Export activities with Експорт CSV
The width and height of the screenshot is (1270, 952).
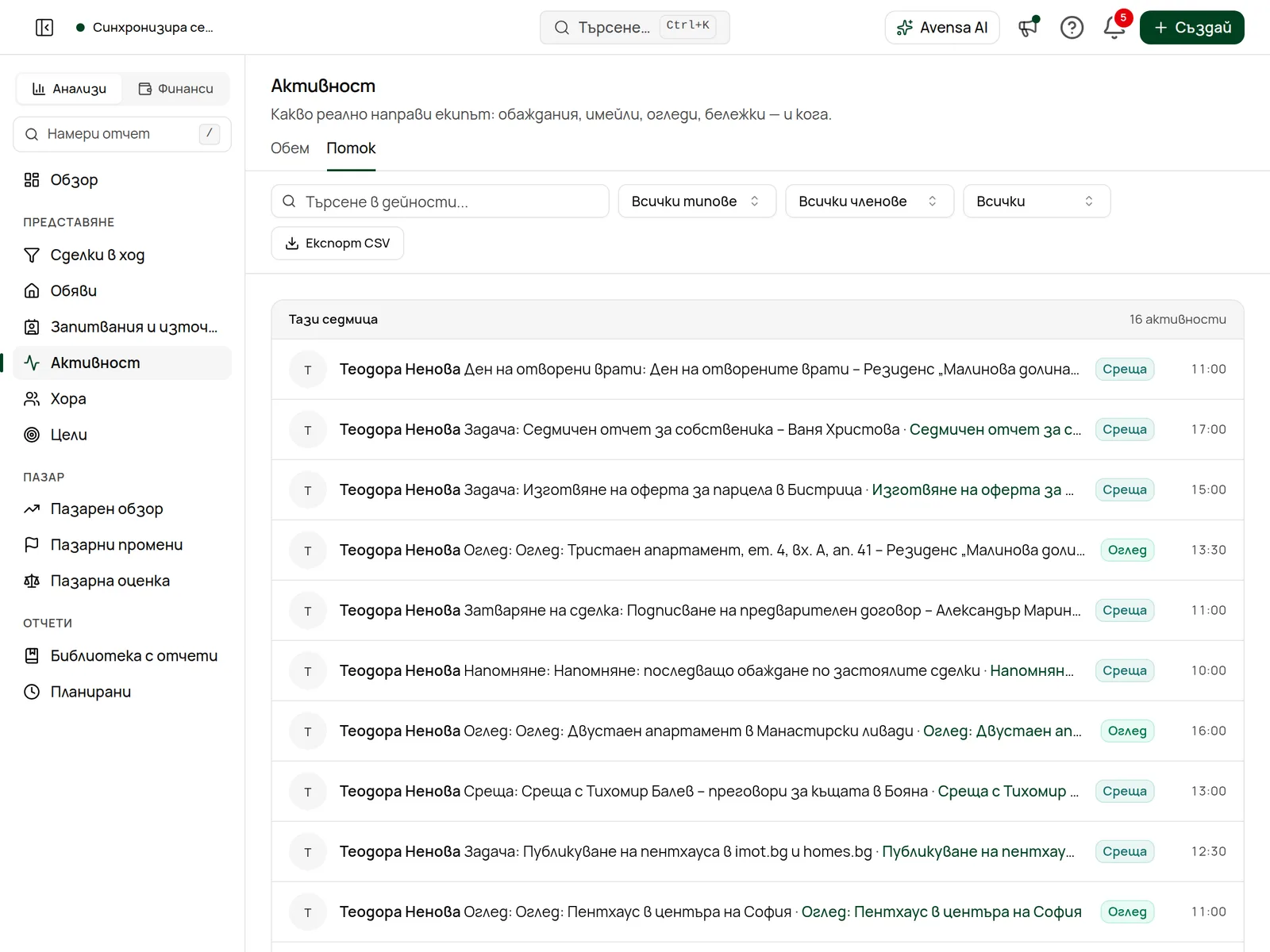pyautogui.click(x=337, y=244)
